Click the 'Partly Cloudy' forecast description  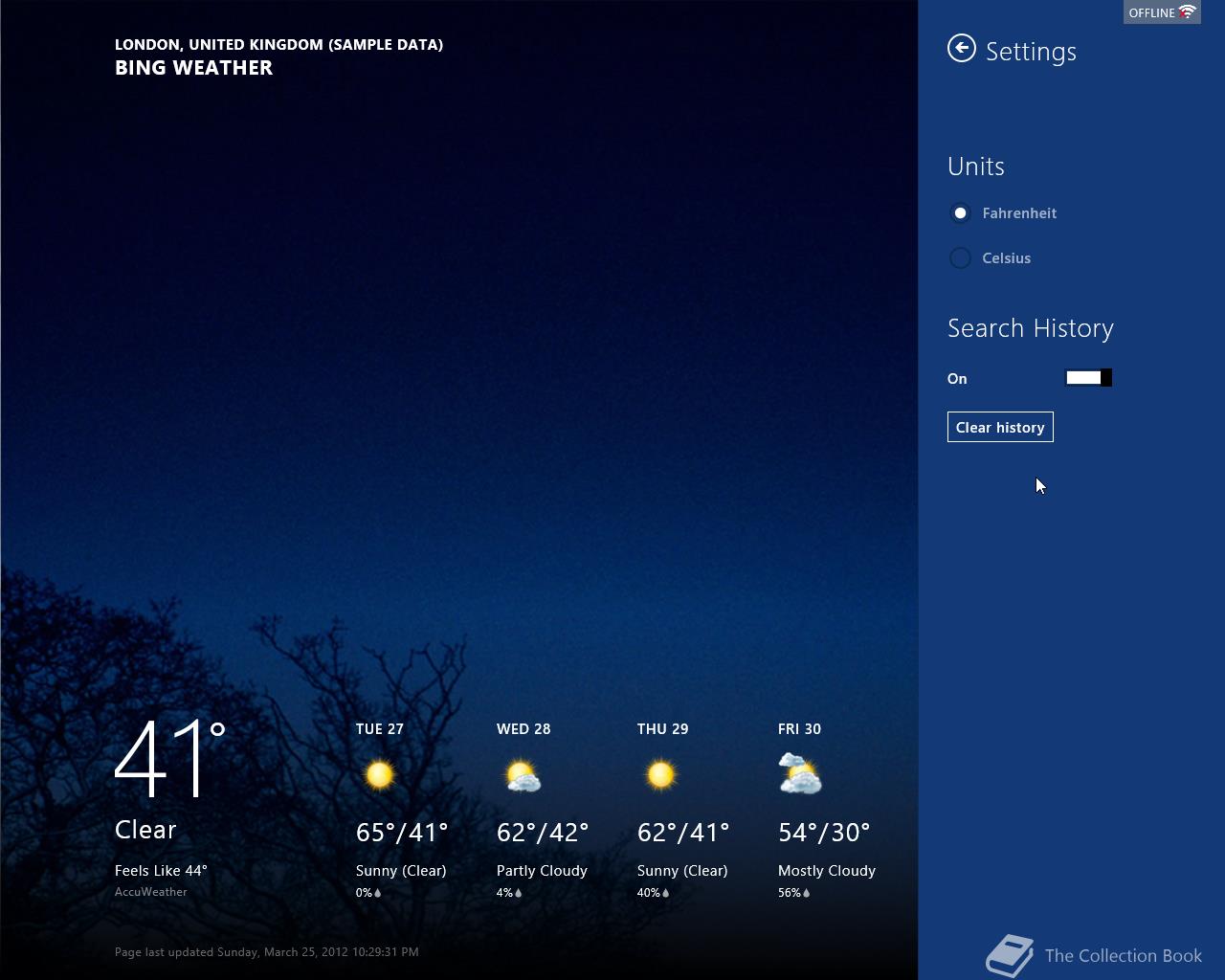click(542, 871)
